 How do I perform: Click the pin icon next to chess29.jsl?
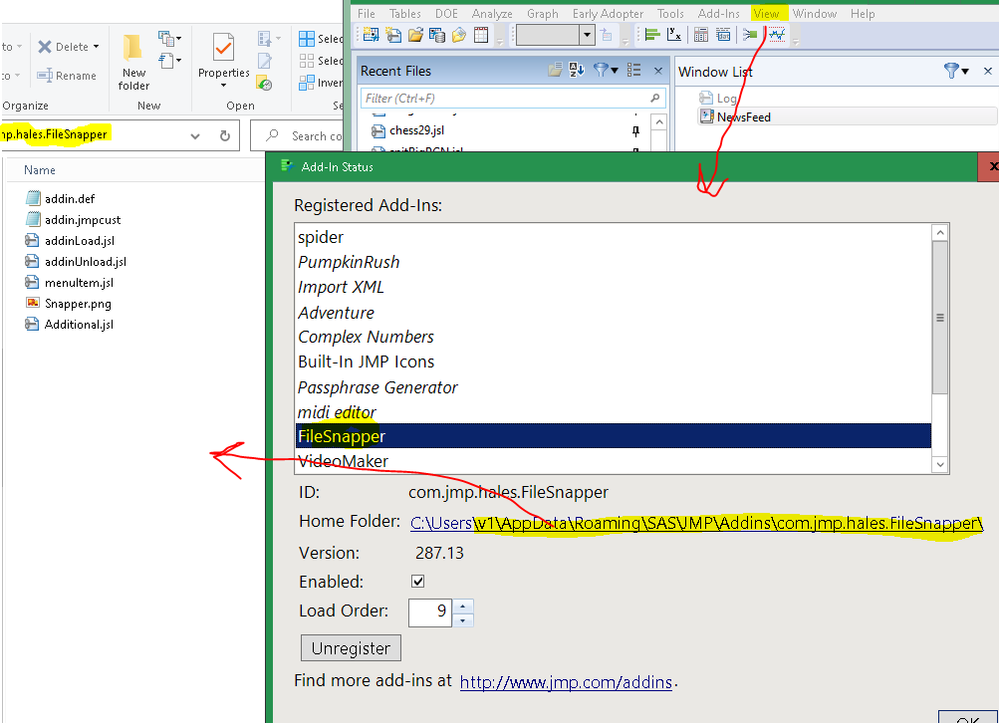coord(635,131)
